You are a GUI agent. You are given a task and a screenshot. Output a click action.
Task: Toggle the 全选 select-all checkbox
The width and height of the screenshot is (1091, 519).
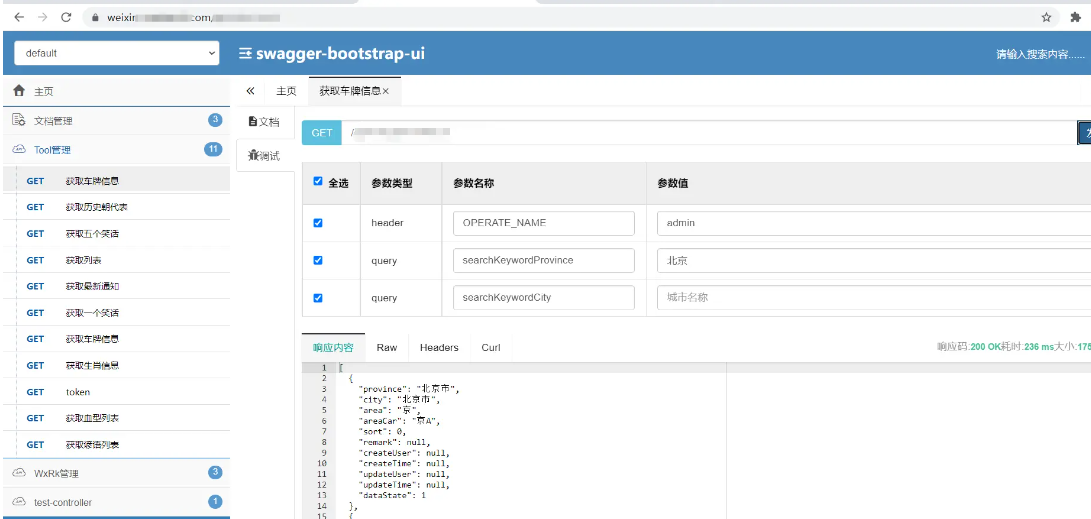coord(318,182)
